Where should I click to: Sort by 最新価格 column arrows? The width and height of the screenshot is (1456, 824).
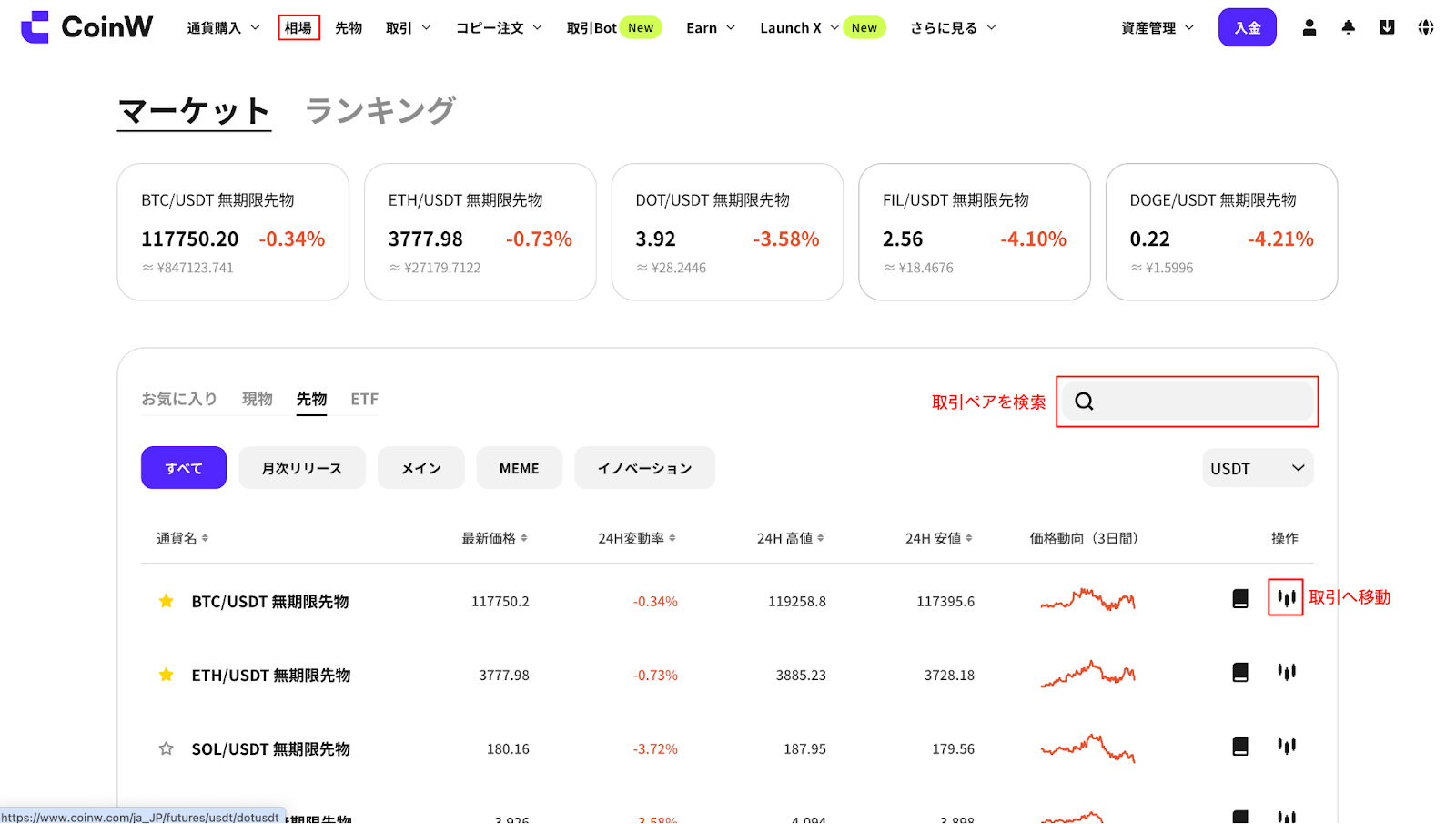point(523,538)
